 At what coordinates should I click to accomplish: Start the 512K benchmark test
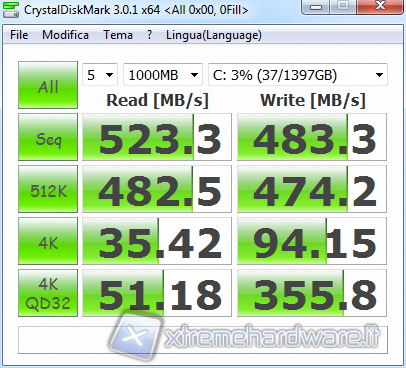[48, 189]
